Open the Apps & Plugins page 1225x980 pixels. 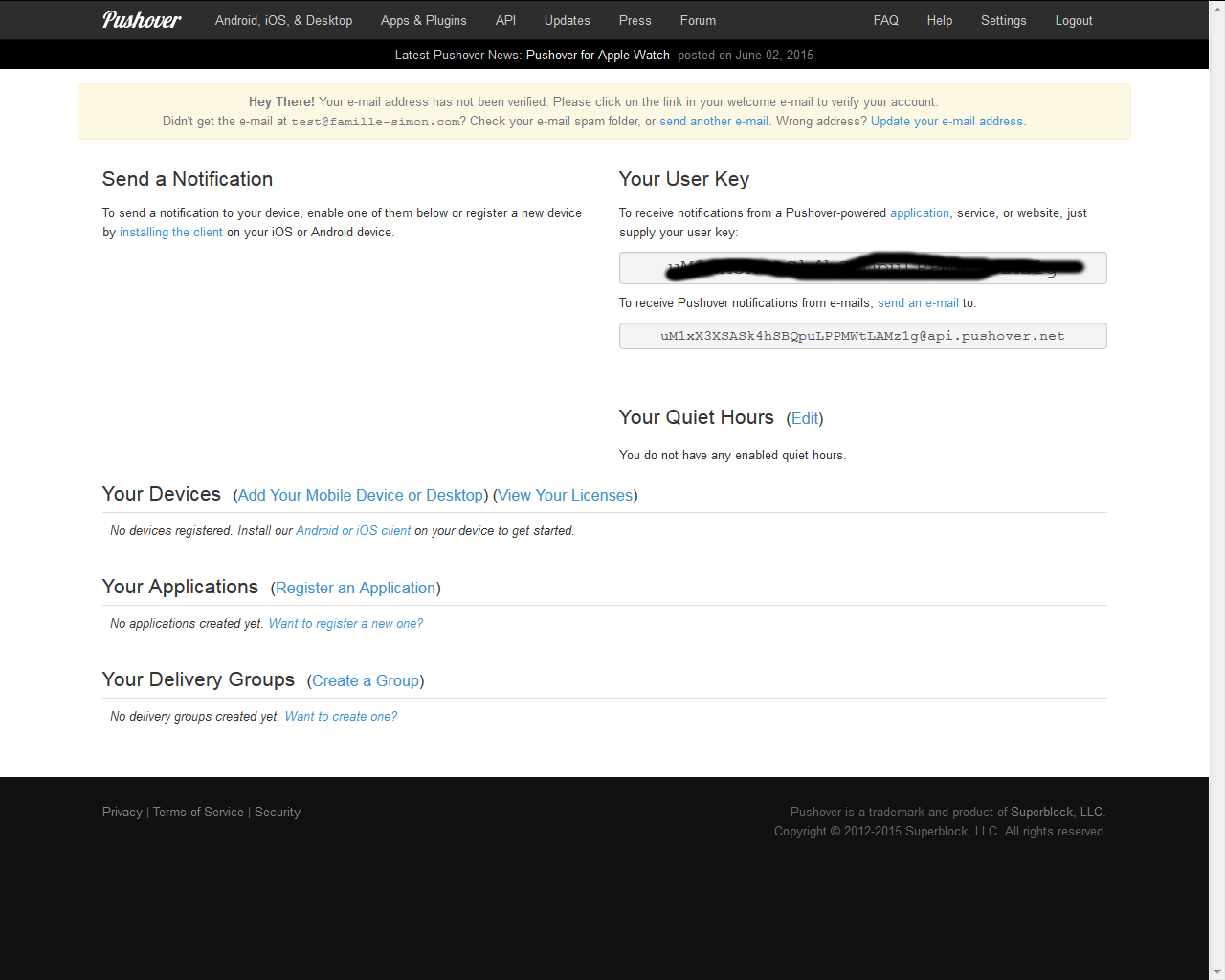(423, 20)
